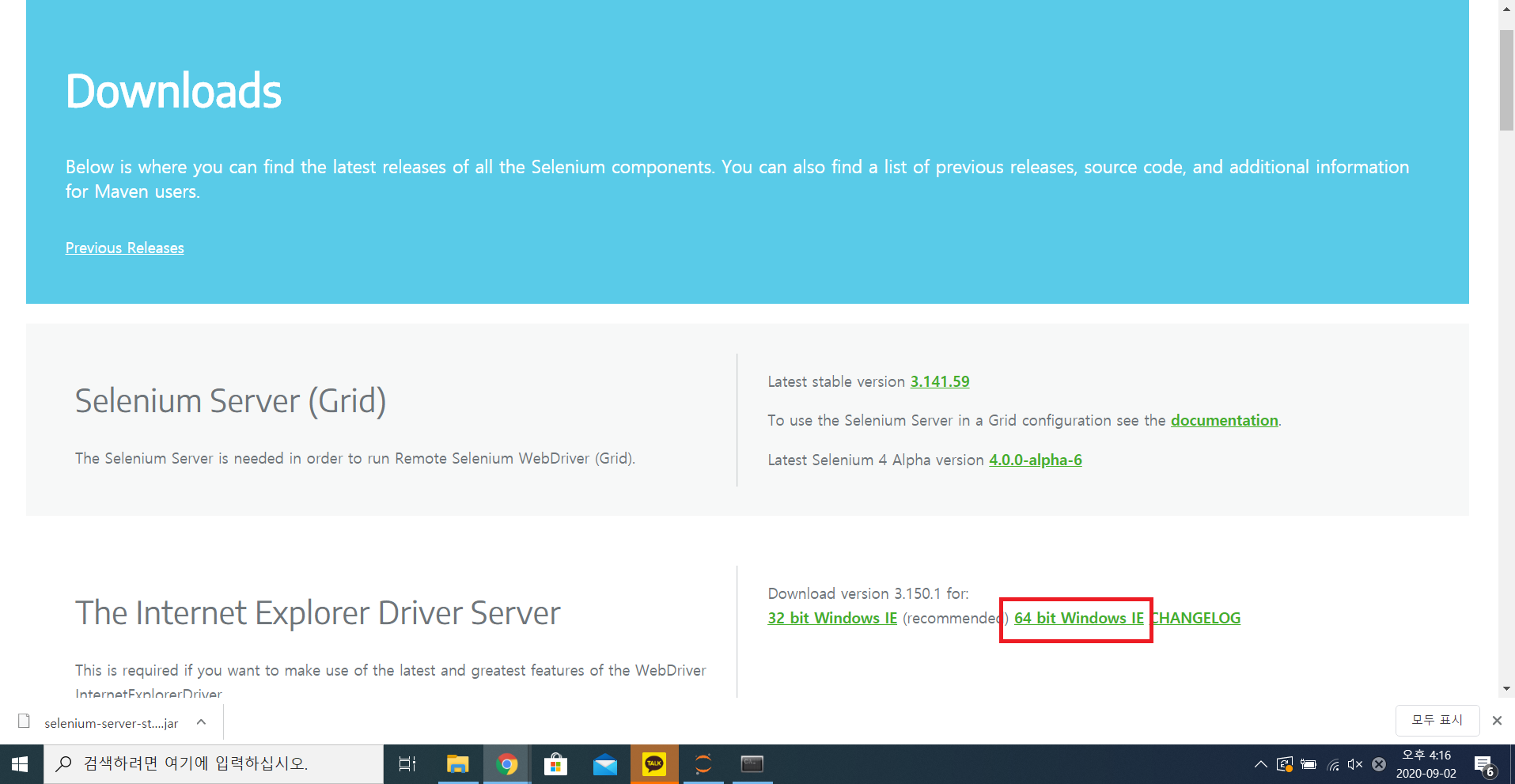1515x784 pixels.
Task: Open File Explorer from the taskbar
Action: coord(457,764)
